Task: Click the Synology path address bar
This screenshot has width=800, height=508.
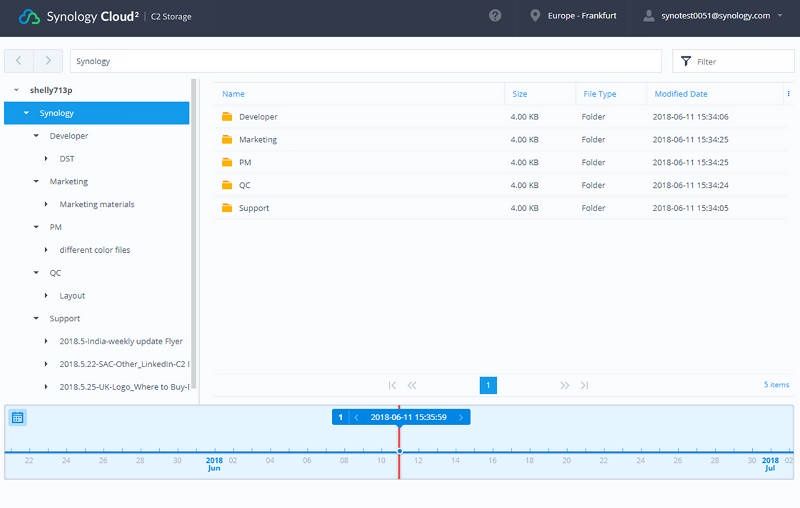Action: click(x=366, y=61)
